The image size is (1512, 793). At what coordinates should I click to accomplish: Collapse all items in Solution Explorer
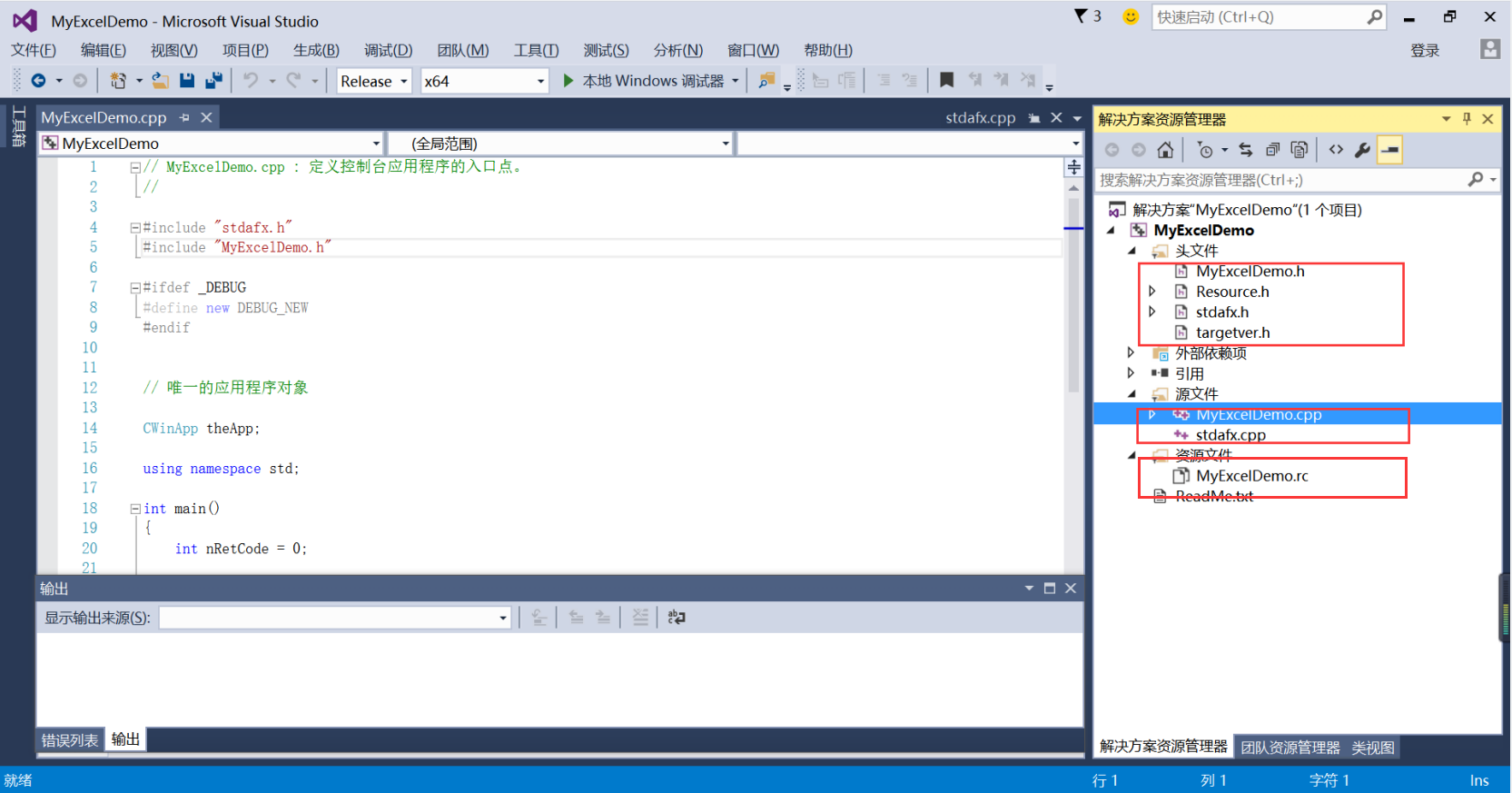click(x=1272, y=150)
